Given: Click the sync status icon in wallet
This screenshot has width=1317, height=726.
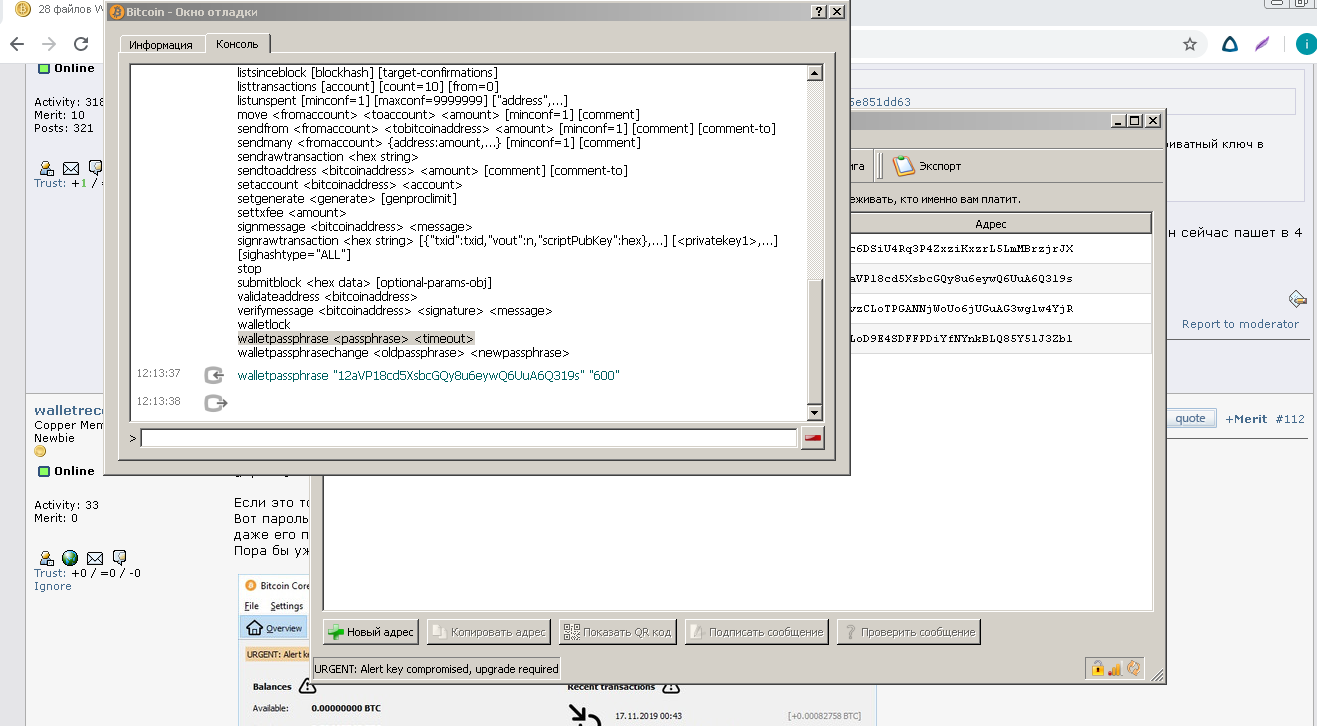Looking at the screenshot, I should (1133, 668).
